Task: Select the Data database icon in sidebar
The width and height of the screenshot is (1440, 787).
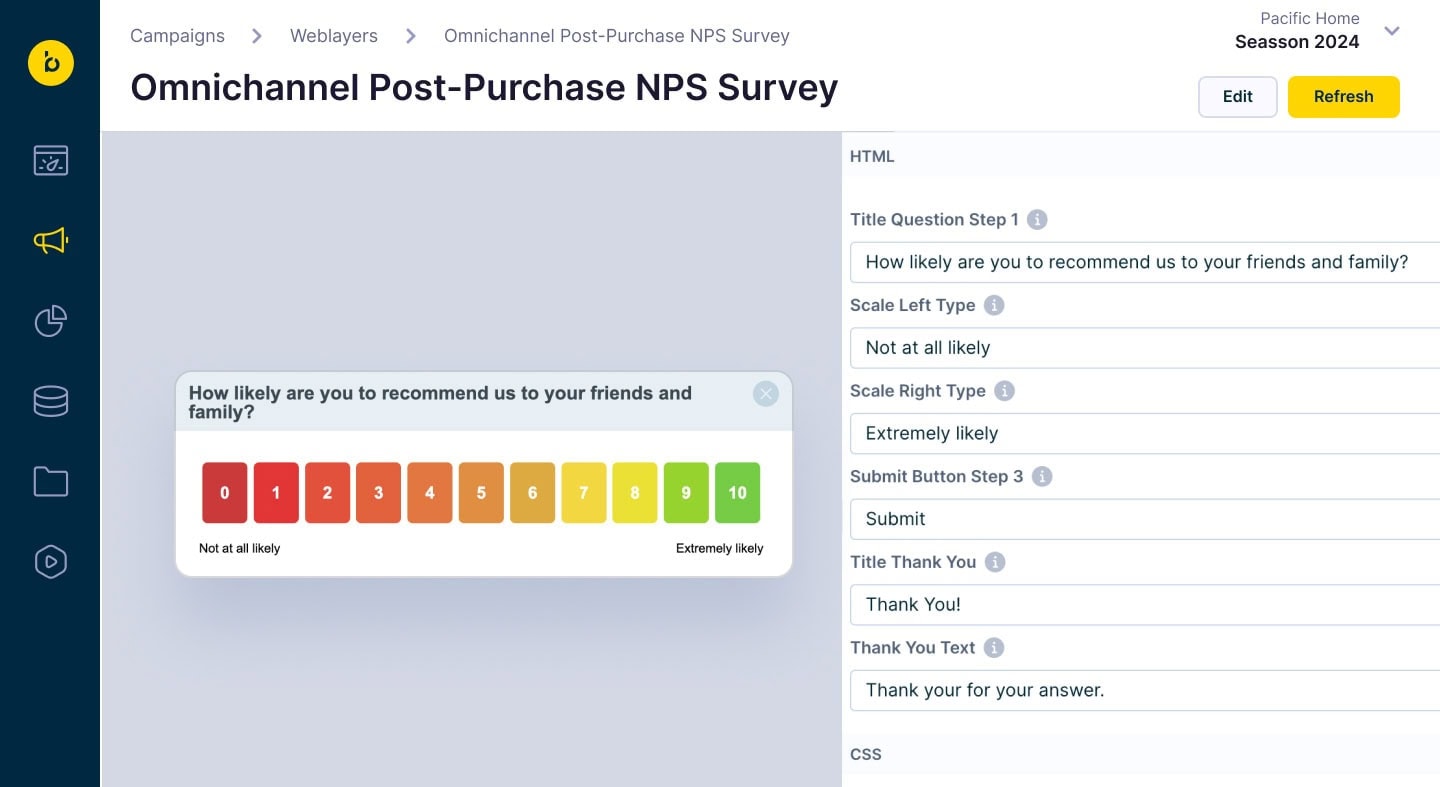Action: tap(50, 401)
